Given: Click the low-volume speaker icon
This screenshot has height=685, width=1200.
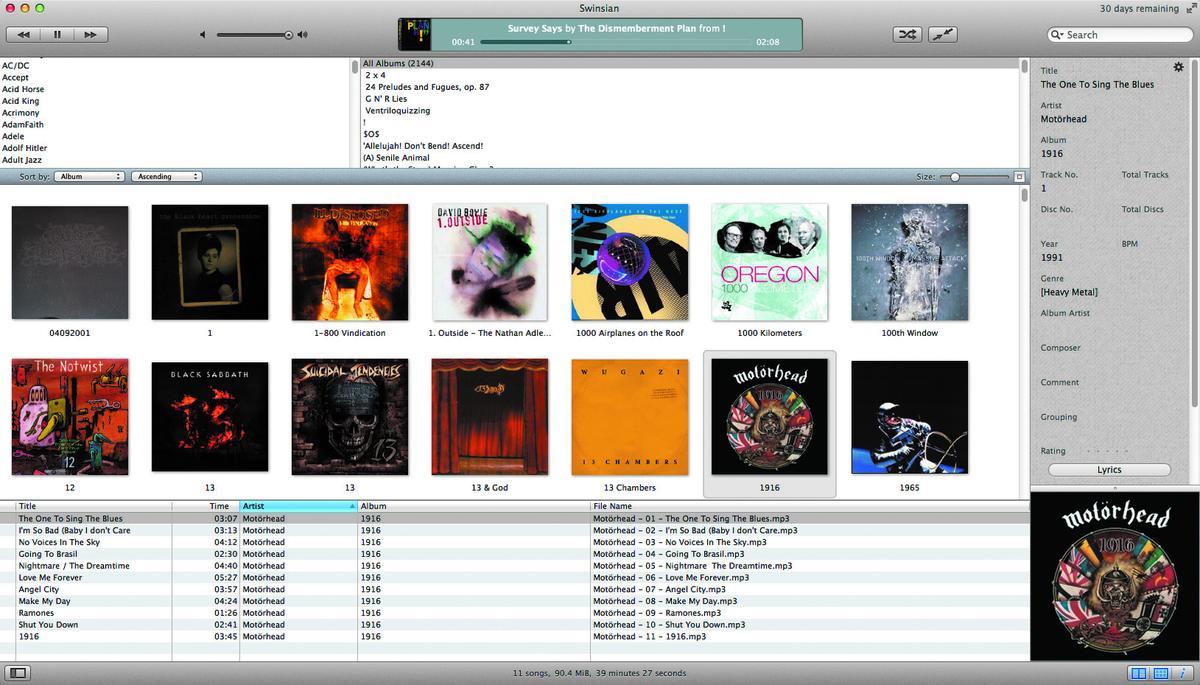Looking at the screenshot, I should [x=203, y=35].
